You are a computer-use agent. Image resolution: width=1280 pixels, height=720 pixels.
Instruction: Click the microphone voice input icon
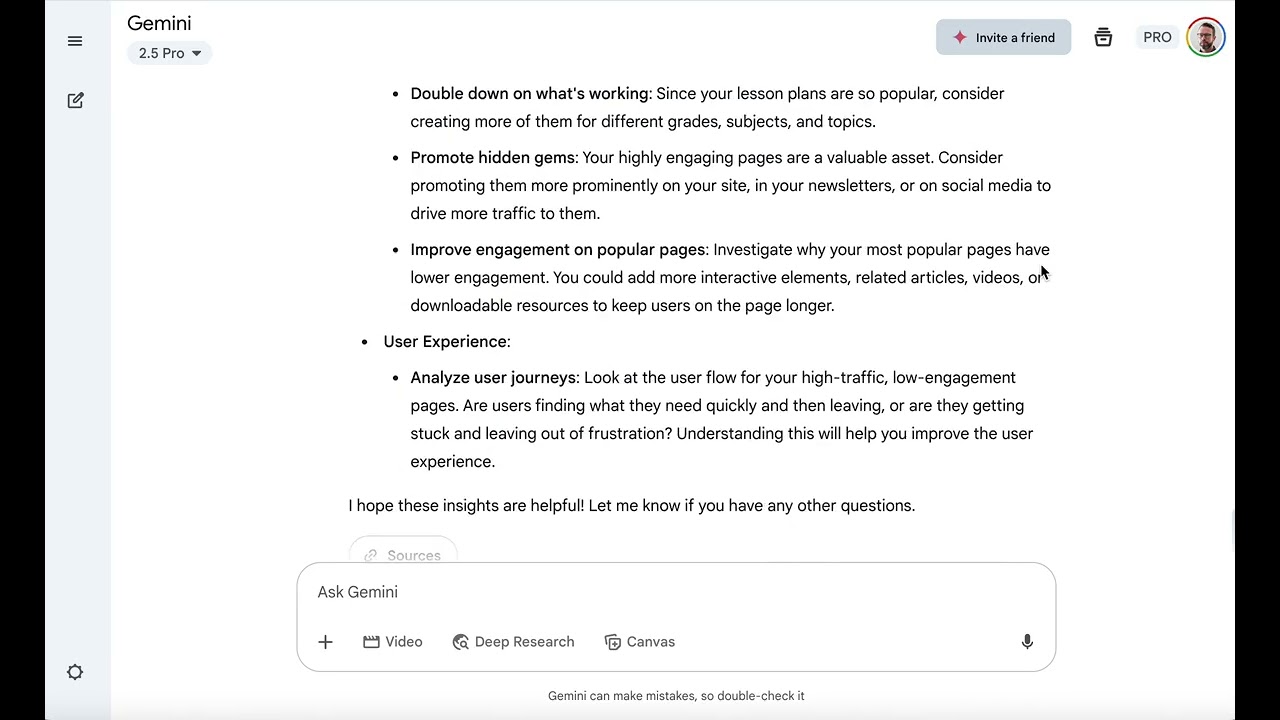1027,642
